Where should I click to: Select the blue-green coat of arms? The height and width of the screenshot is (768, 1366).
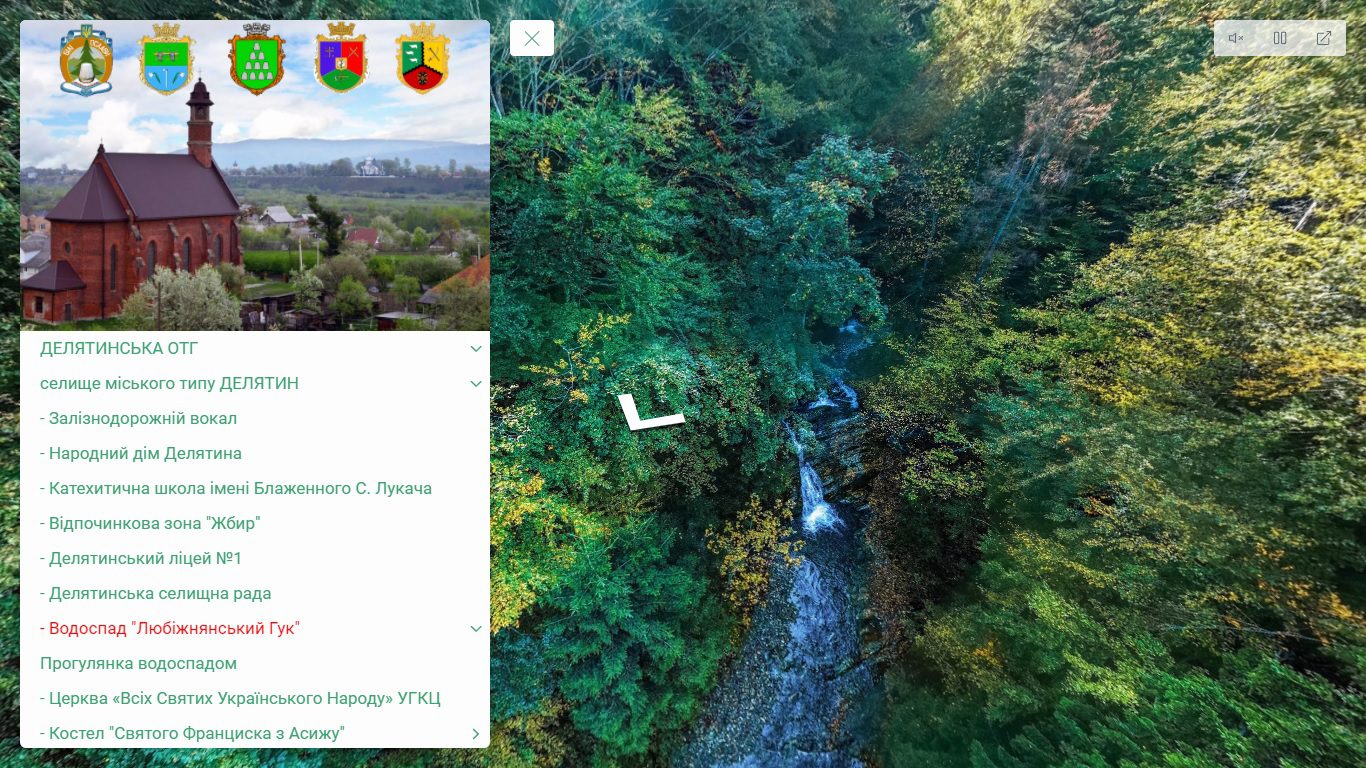(166, 61)
